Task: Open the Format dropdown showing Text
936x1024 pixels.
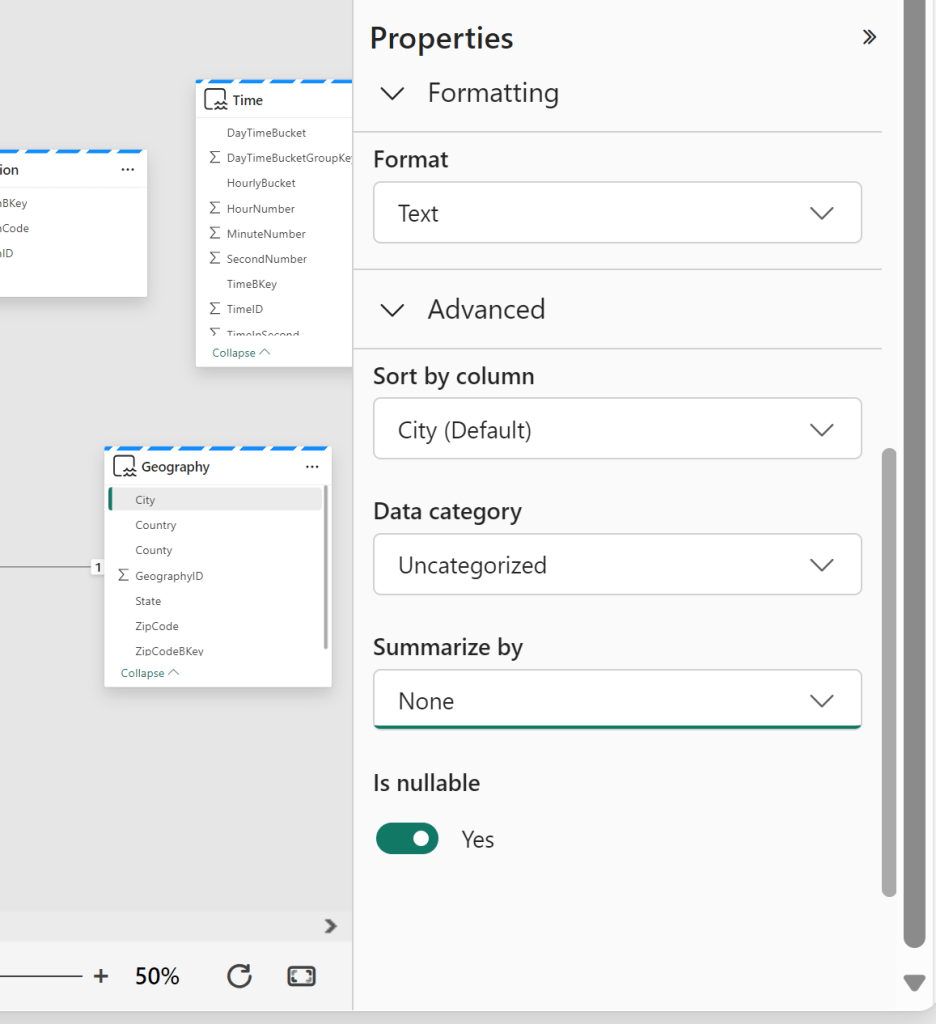Action: tap(617, 213)
